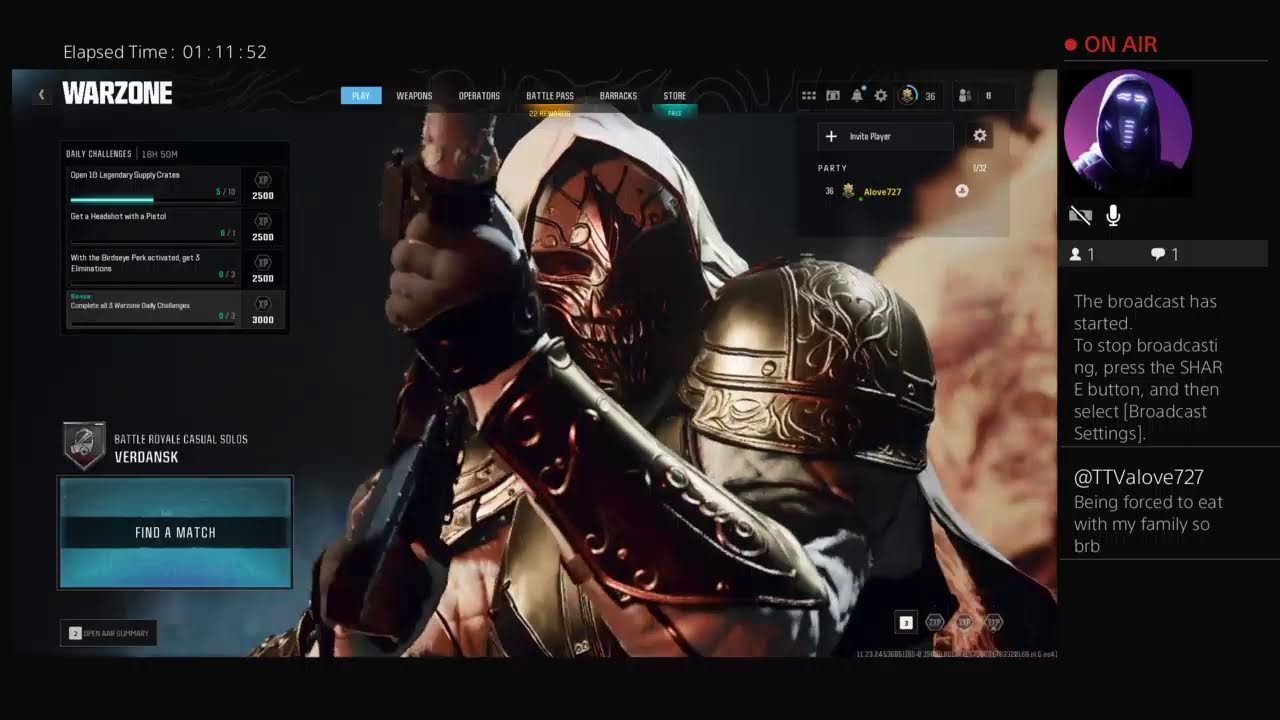Open the STORE tab
Image resolution: width=1280 pixels, height=720 pixels.
[x=675, y=96]
